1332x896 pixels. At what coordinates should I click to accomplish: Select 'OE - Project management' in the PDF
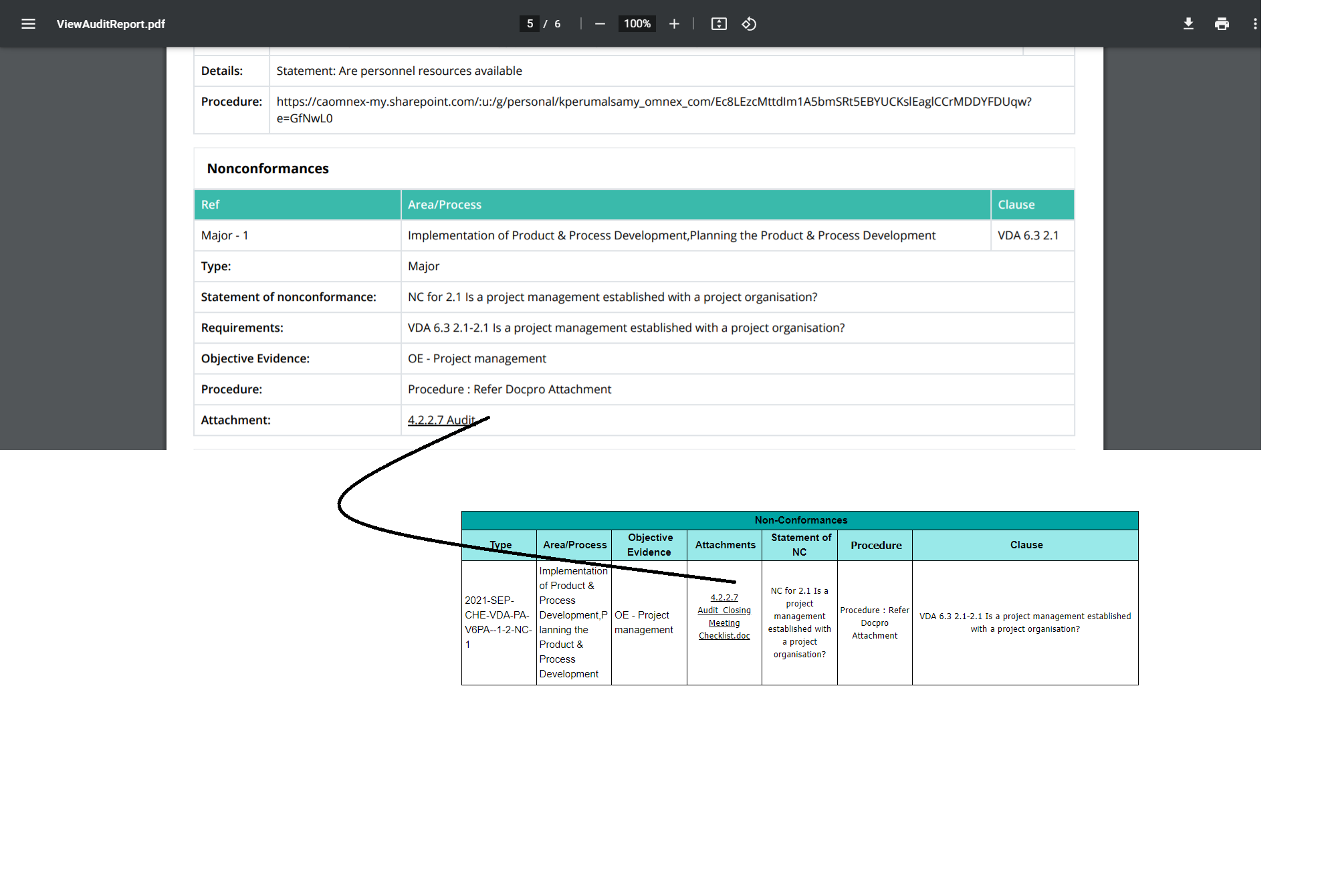(x=477, y=358)
